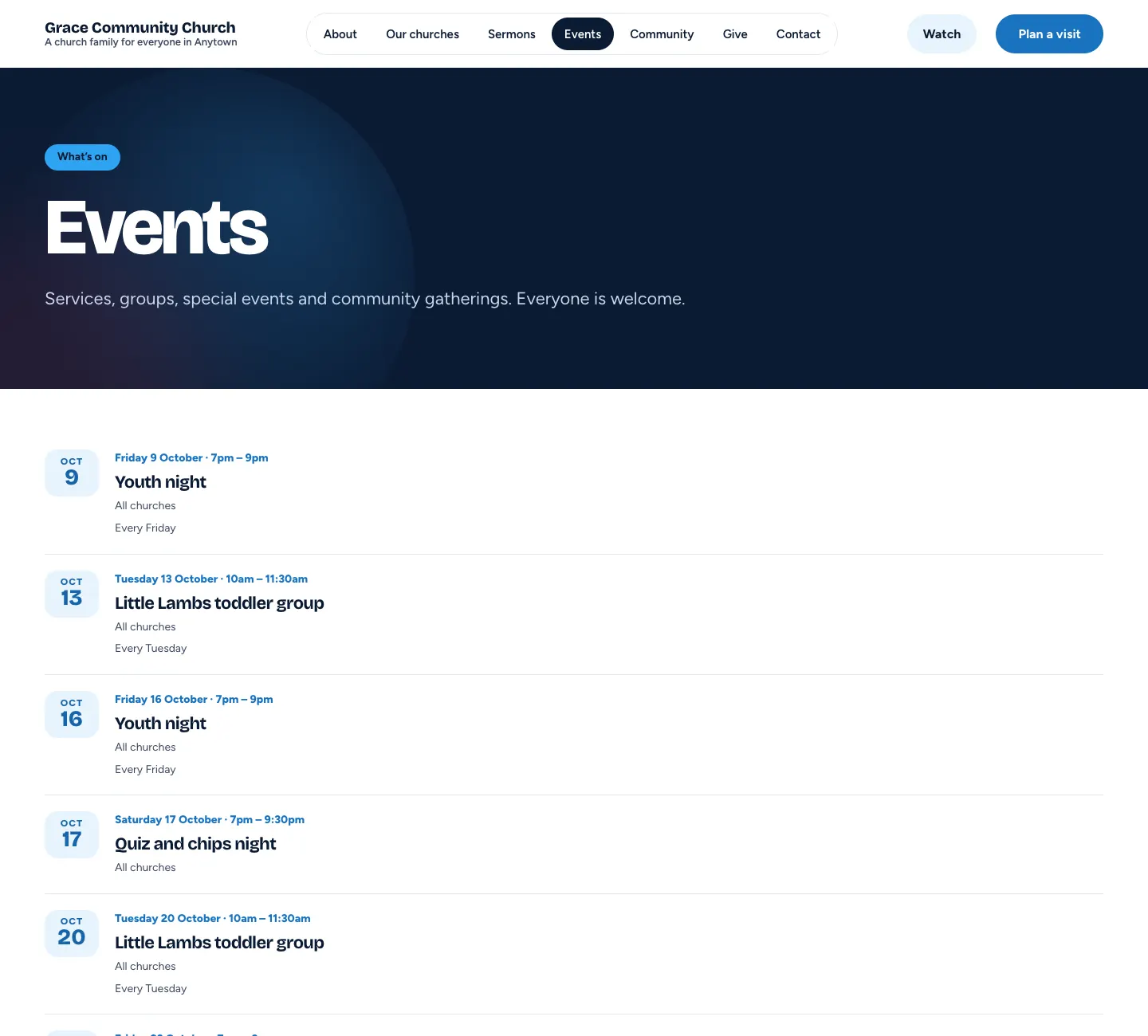This screenshot has height=1036, width=1148.
Task: Open the Community nav link
Action: [662, 34]
